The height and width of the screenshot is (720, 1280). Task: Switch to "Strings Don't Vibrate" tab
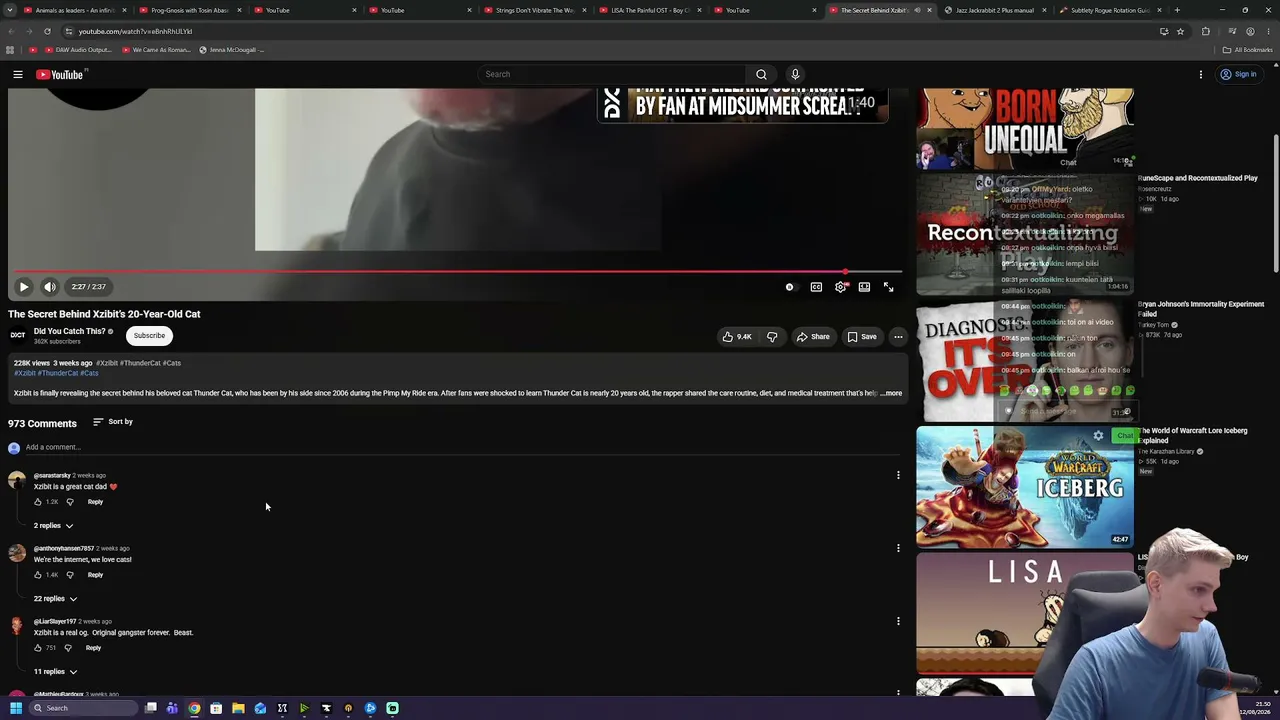point(534,10)
